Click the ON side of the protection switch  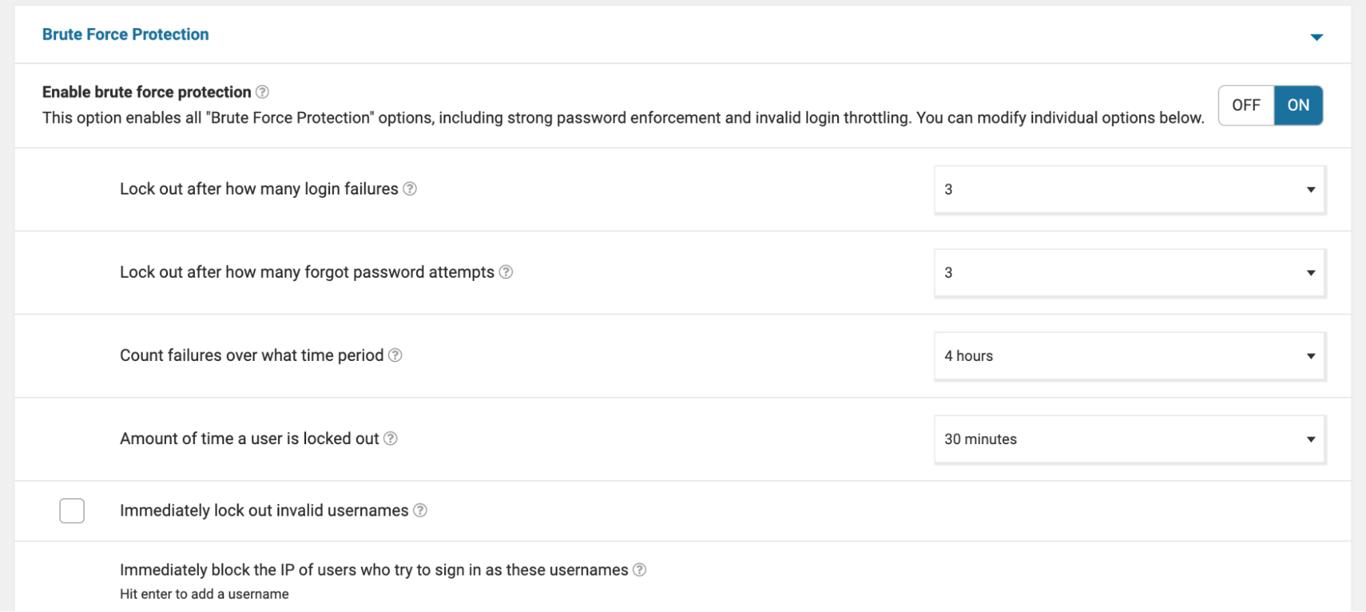coord(1298,104)
